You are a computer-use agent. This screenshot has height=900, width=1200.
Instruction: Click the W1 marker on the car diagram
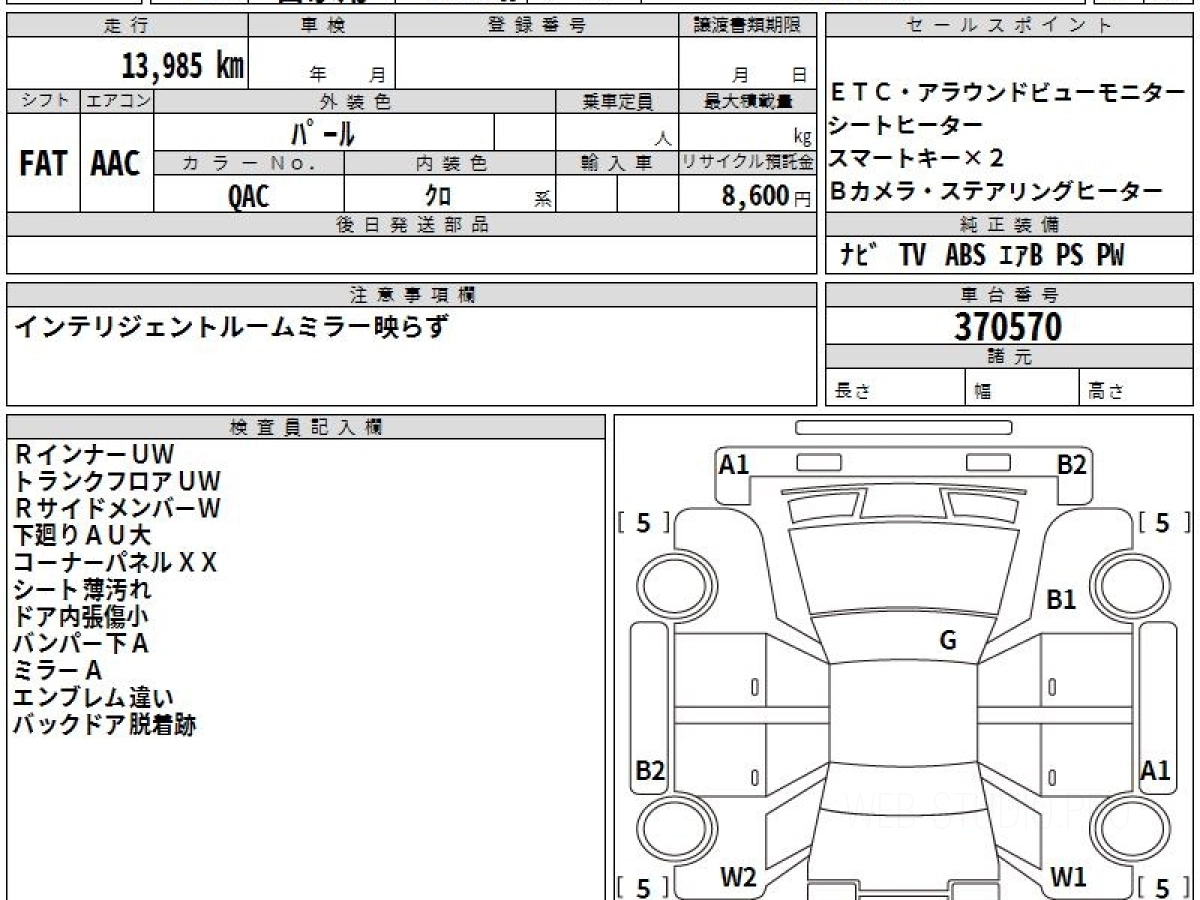point(1068,877)
